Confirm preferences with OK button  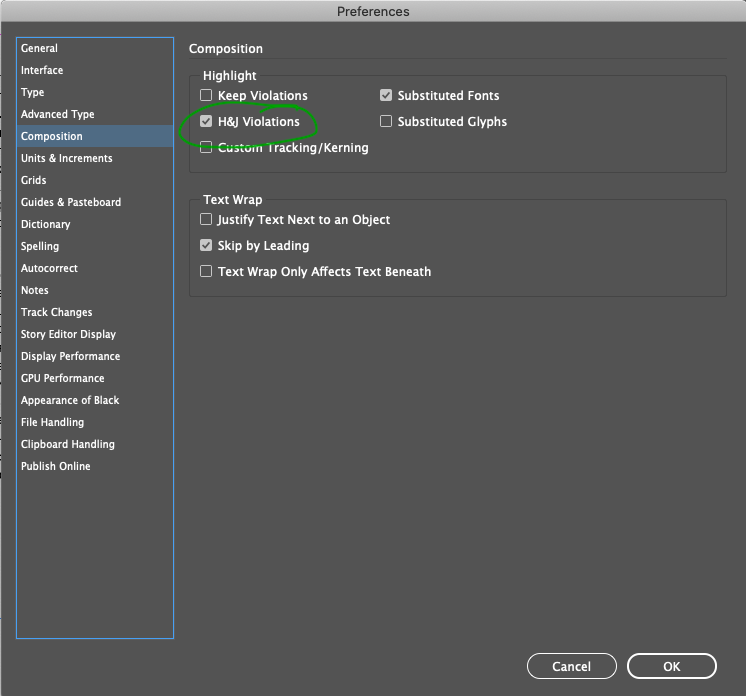pos(671,666)
